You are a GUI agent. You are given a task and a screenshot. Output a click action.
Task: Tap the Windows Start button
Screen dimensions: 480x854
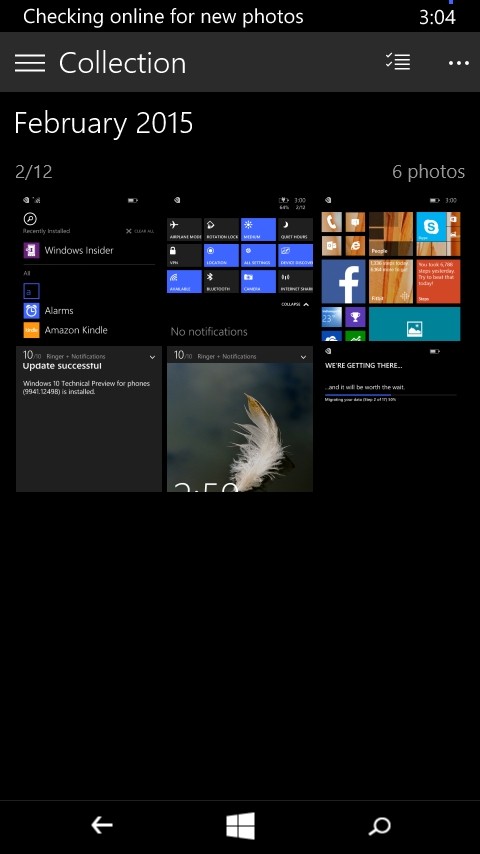[240, 826]
